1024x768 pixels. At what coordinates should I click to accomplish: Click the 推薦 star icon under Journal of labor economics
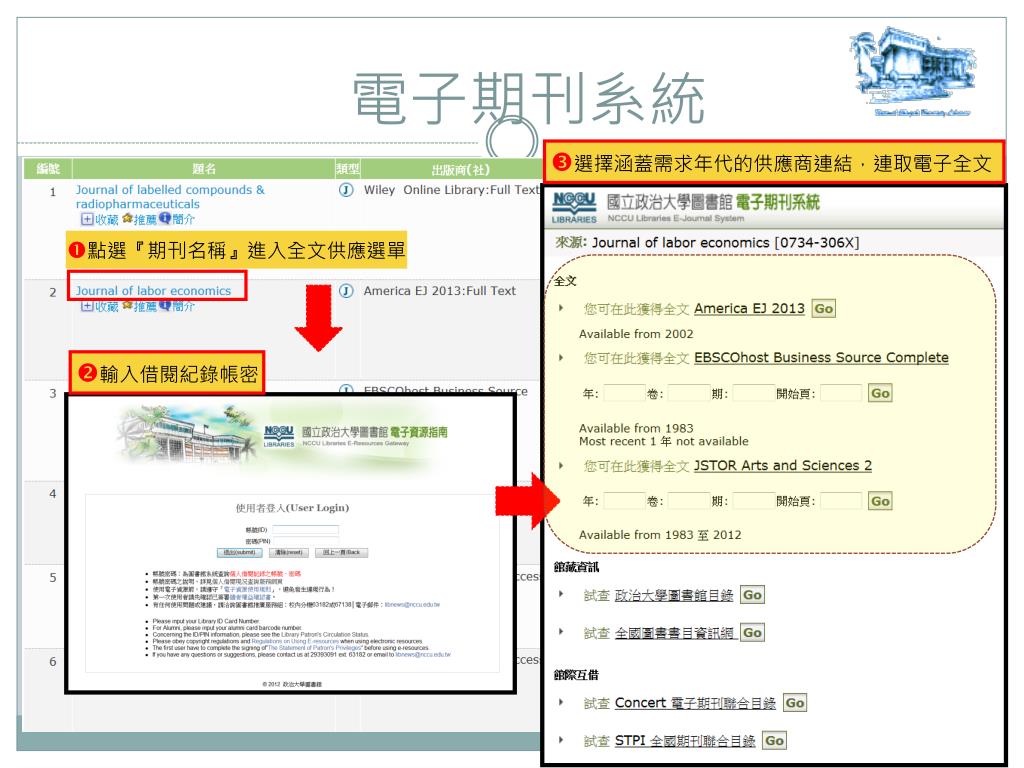click(127, 305)
